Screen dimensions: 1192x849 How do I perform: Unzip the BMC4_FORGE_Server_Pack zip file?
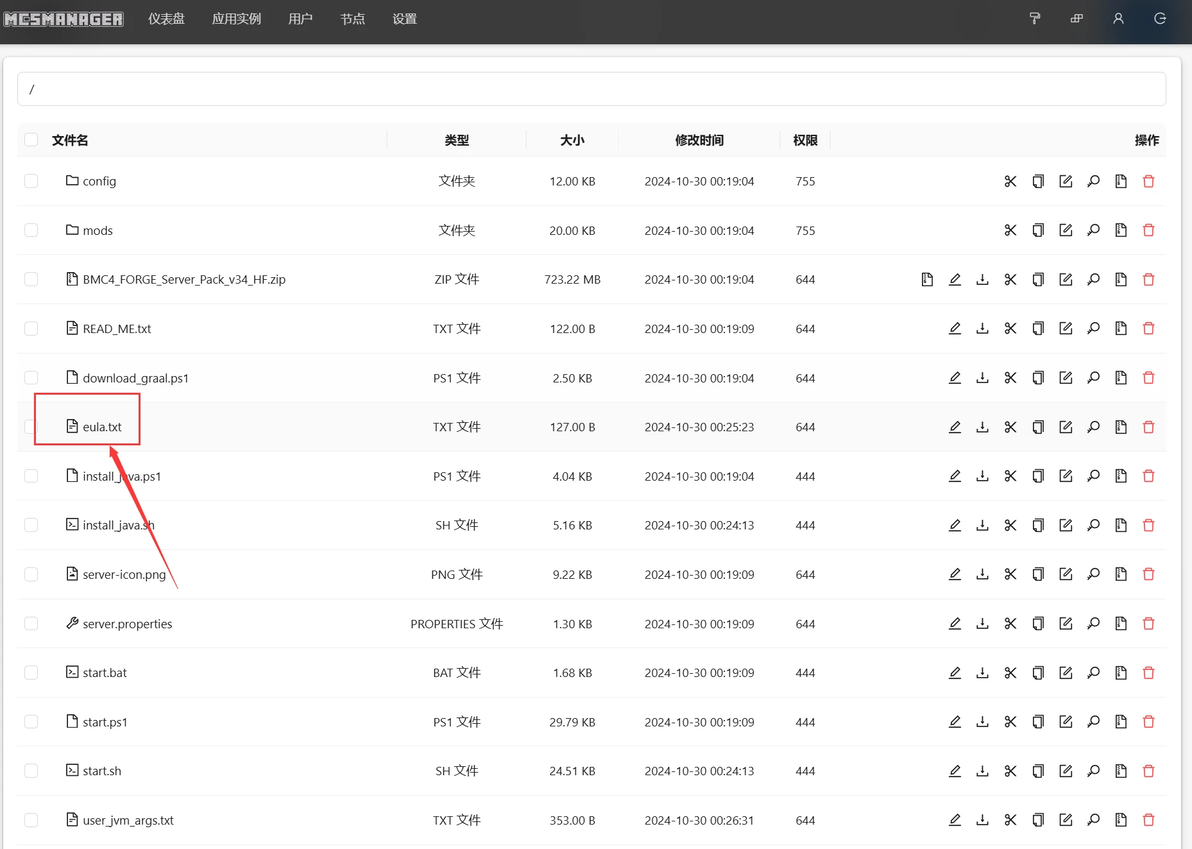[927, 280]
